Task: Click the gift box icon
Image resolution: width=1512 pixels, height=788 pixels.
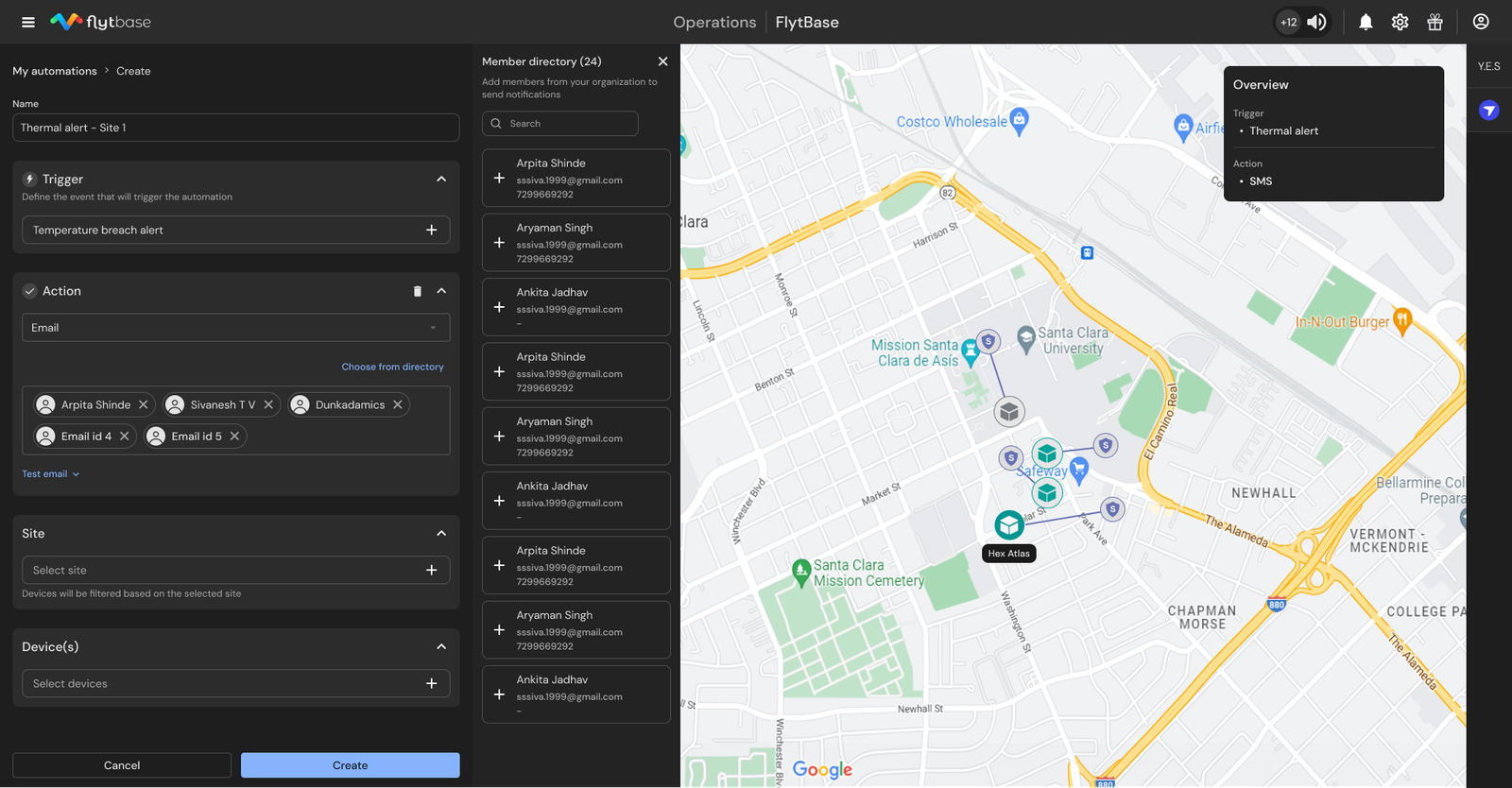Action: tap(1435, 22)
